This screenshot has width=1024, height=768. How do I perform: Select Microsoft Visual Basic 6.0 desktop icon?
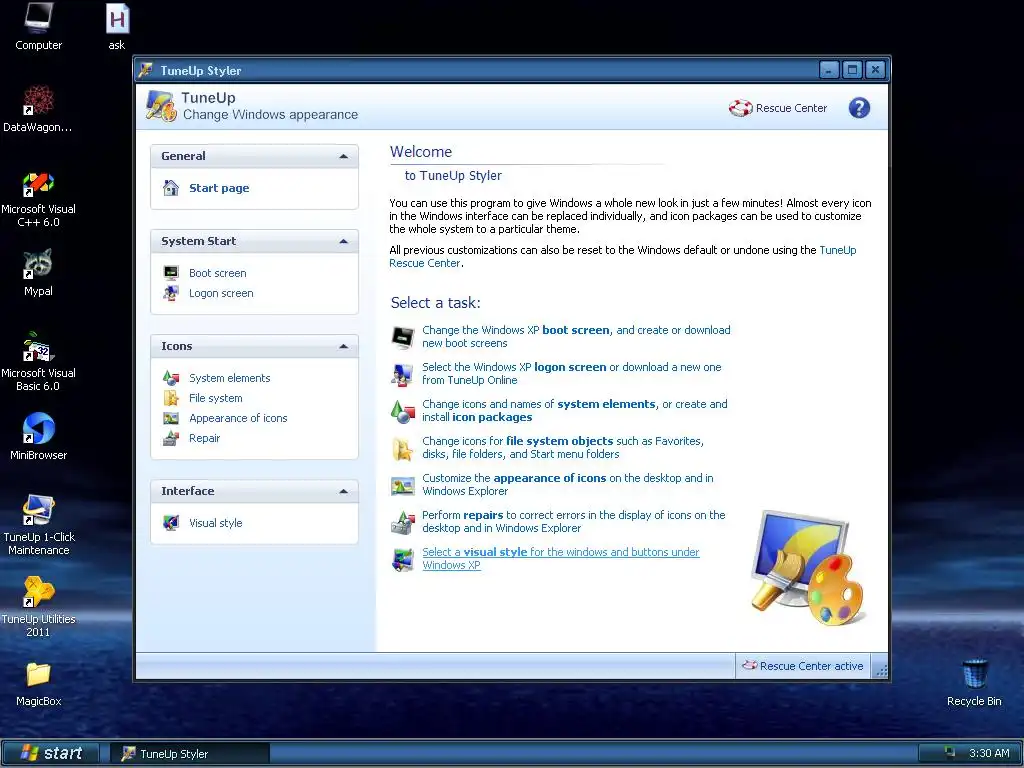tap(38, 362)
